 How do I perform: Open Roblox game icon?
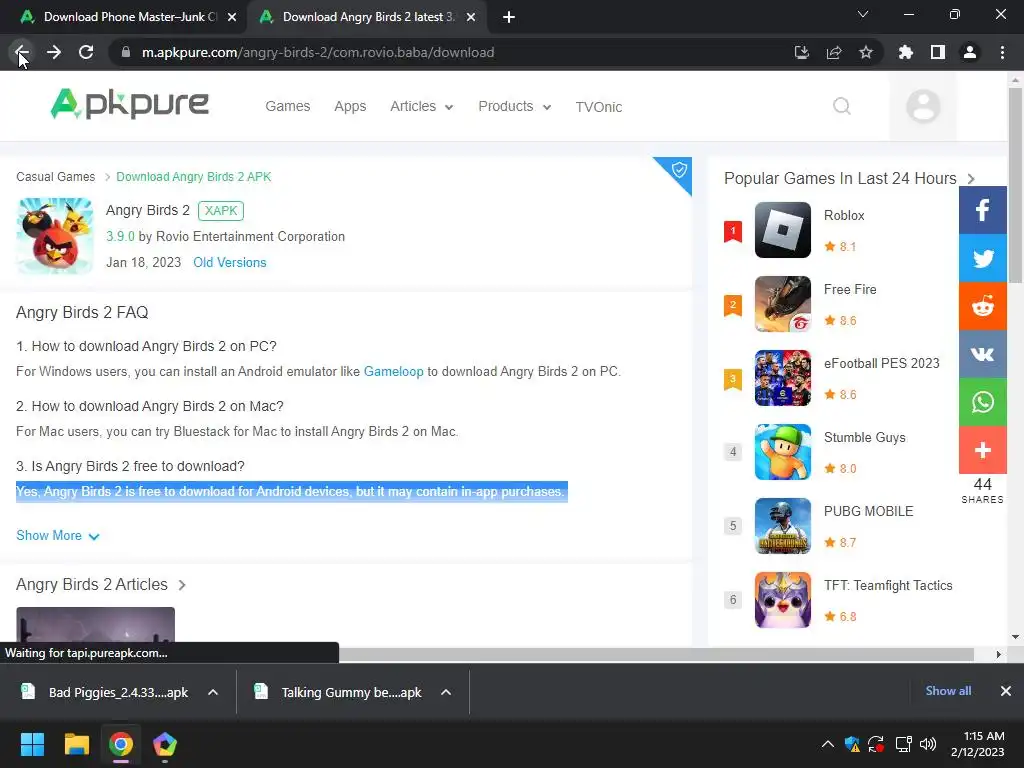782,230
